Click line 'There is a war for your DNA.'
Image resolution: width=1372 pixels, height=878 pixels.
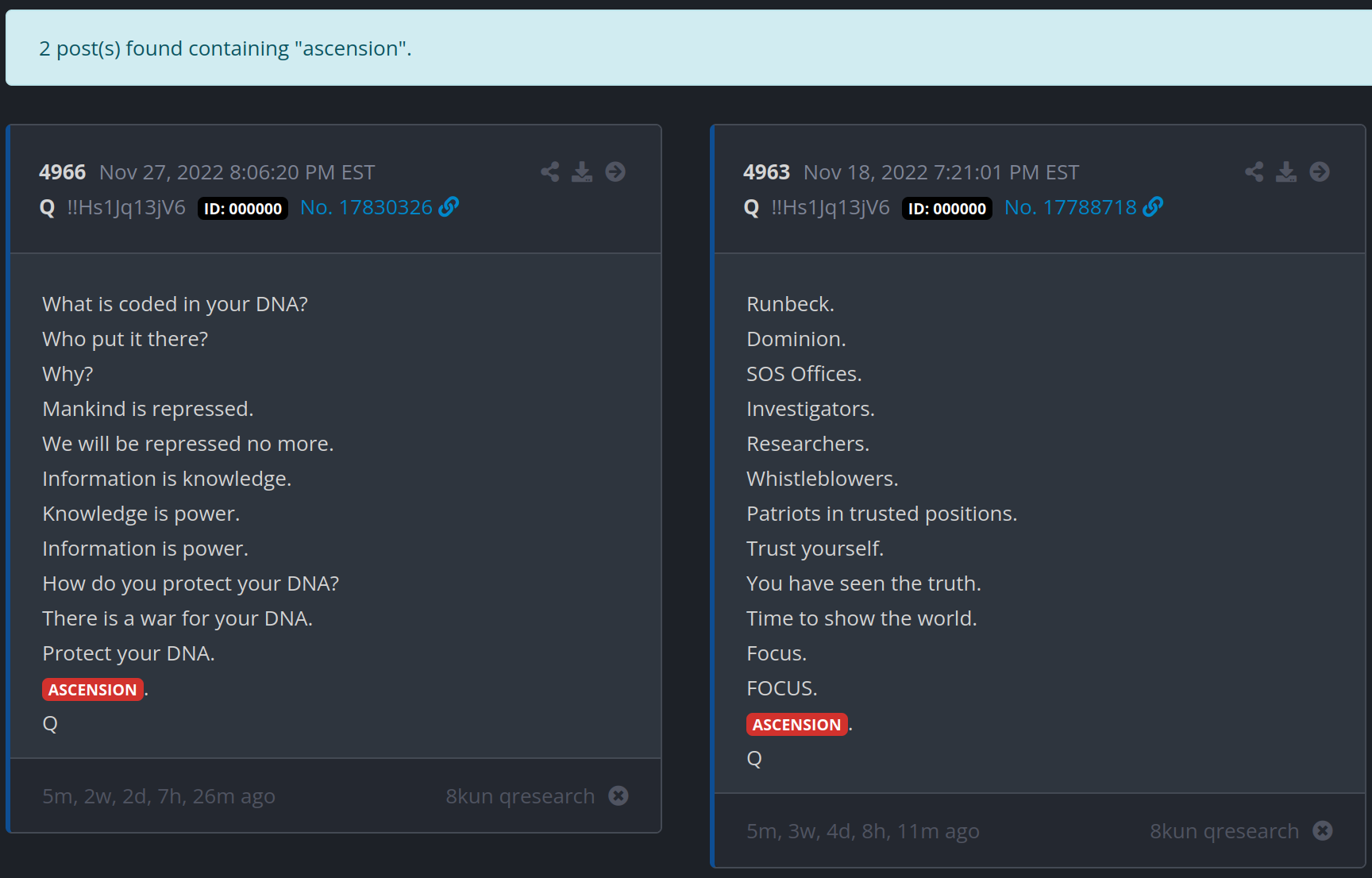pyautogui.click(x=177, y=618)
